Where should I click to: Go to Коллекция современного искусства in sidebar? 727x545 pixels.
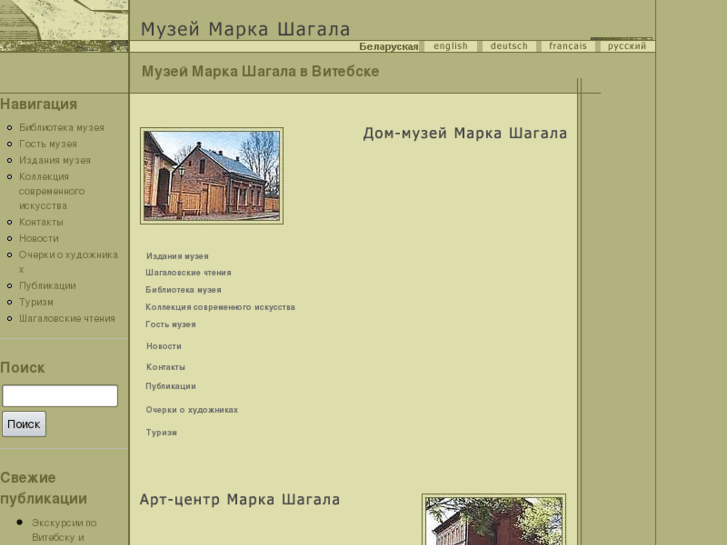click(52, 191)
